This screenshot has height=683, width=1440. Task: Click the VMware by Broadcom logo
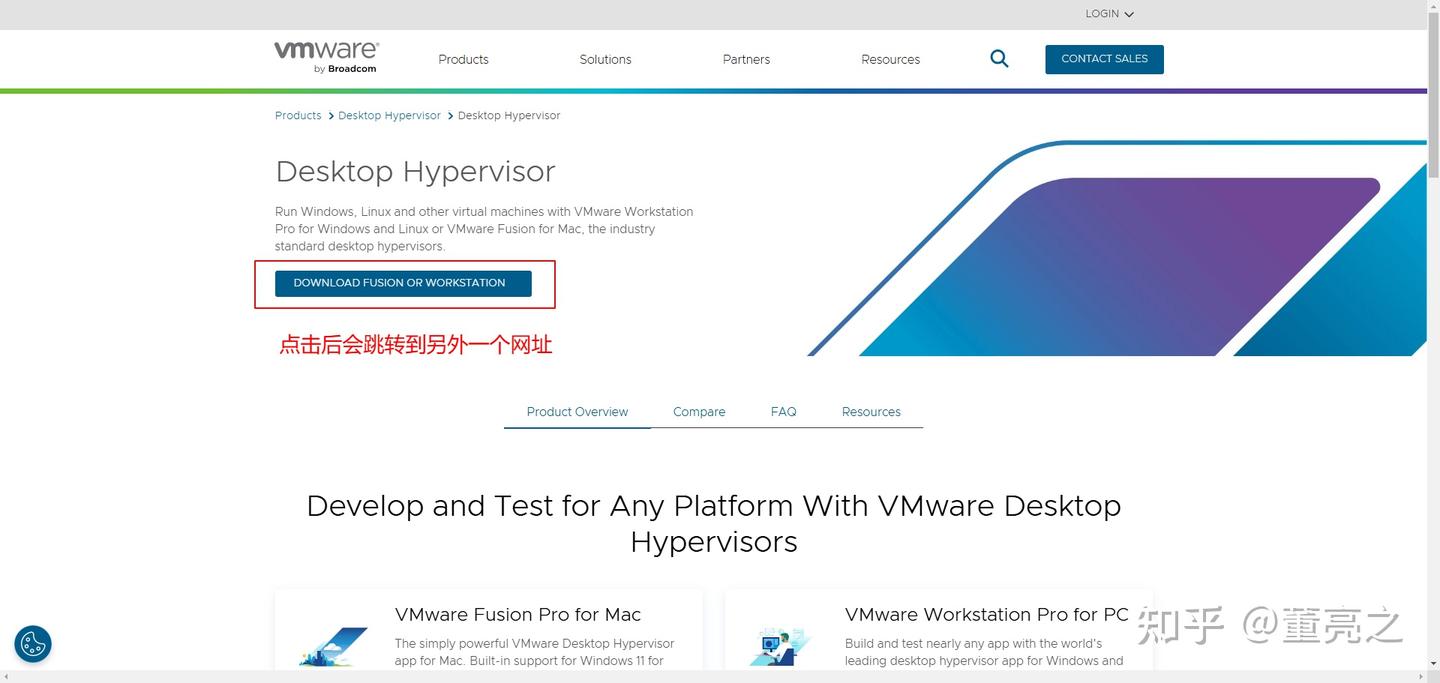325,57
